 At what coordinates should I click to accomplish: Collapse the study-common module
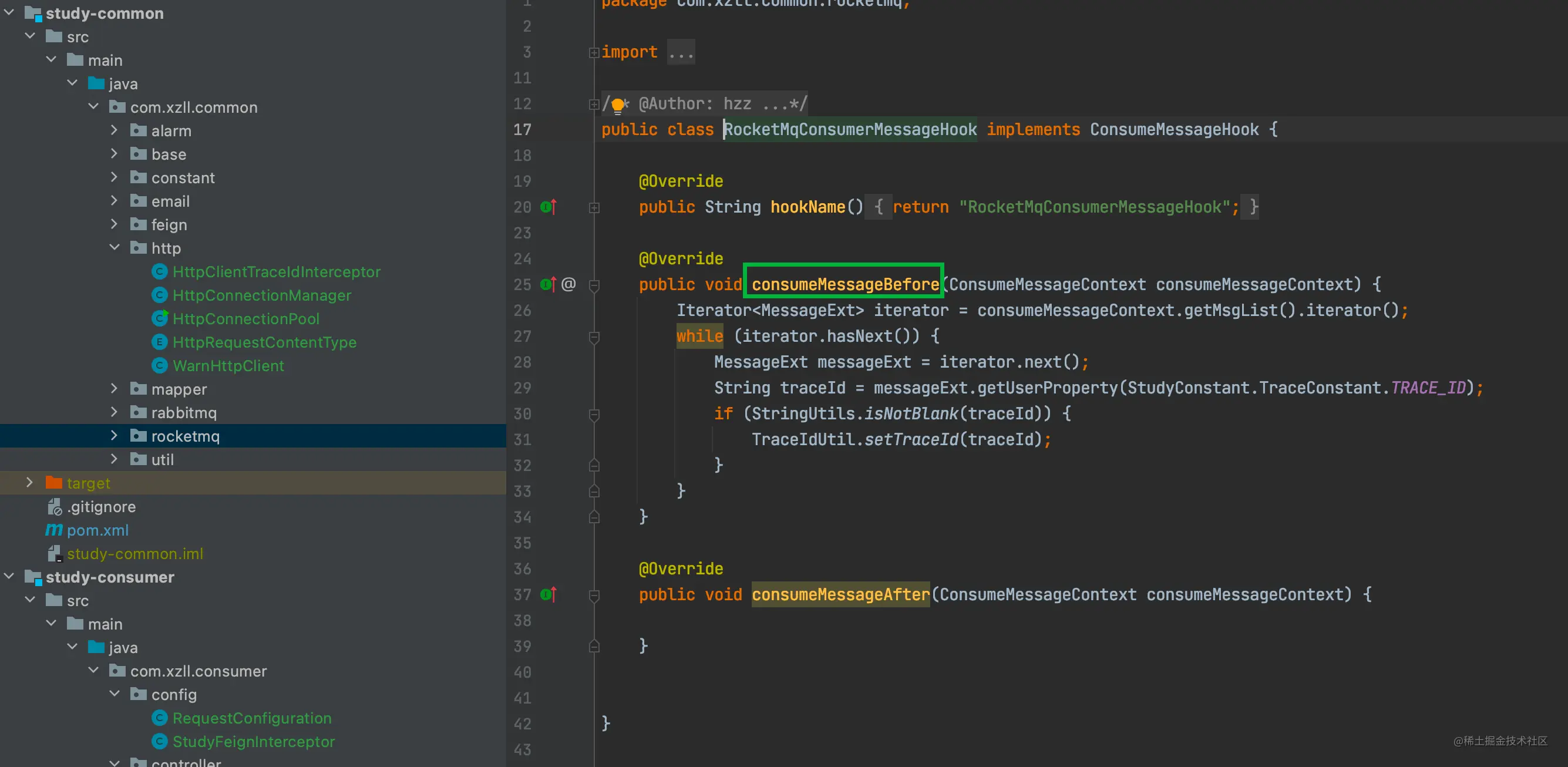9,12
